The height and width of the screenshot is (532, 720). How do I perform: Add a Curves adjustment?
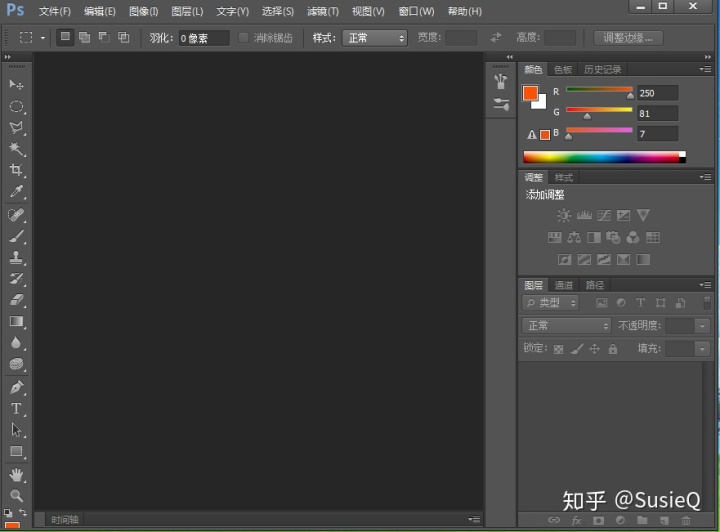(604, 215)
